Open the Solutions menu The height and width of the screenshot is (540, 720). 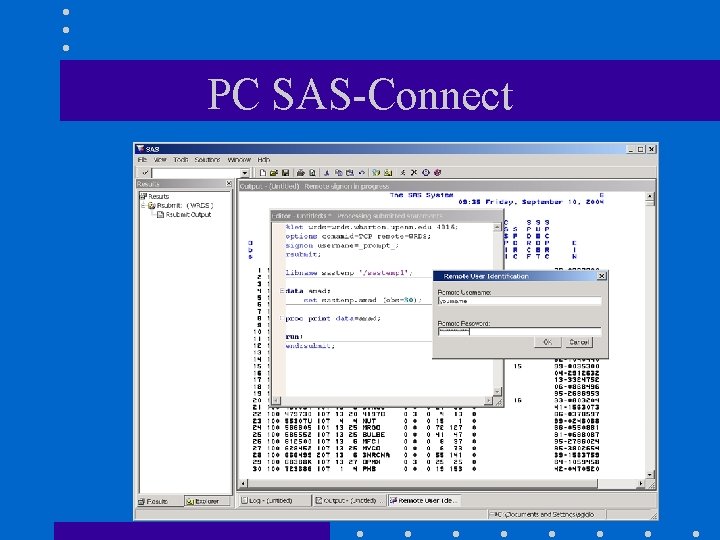click(207, 160)
